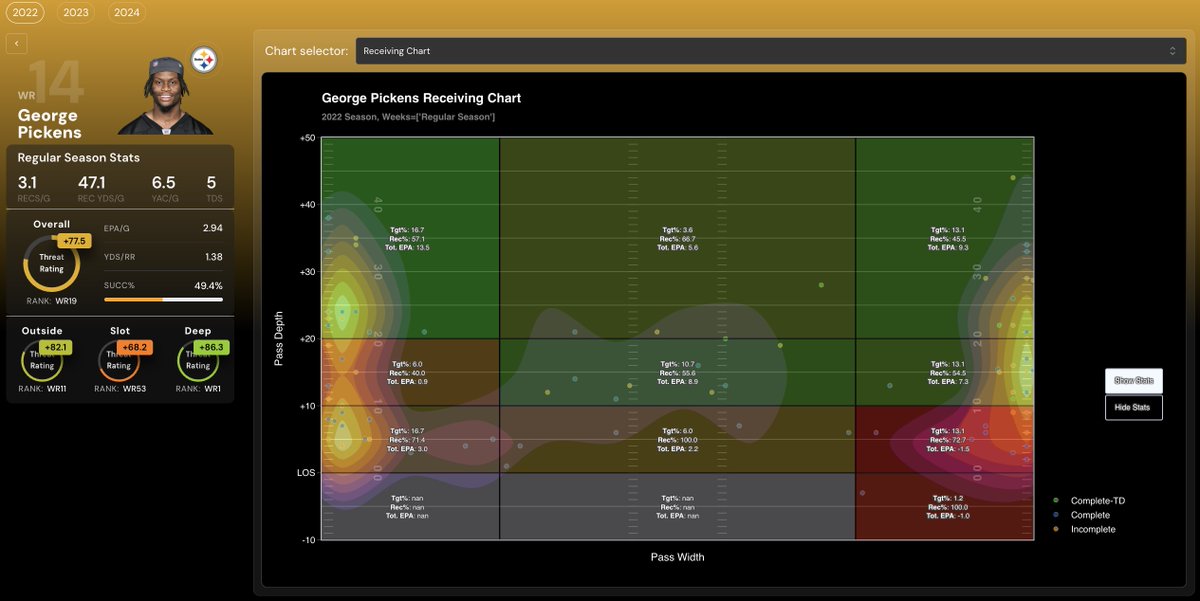Click the George Pickens Receiving Chart title
The height and width of the screenshot is (601, 1200).
(421, 98)
